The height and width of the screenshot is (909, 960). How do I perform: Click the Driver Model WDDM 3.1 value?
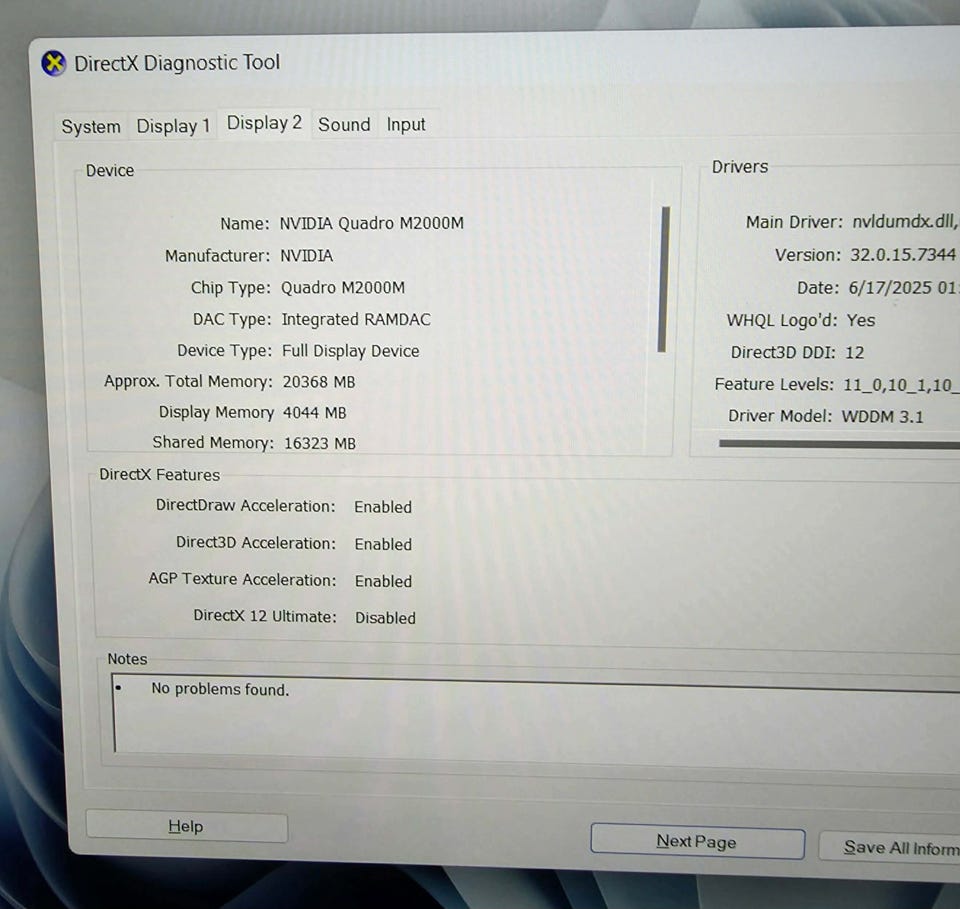882,417
